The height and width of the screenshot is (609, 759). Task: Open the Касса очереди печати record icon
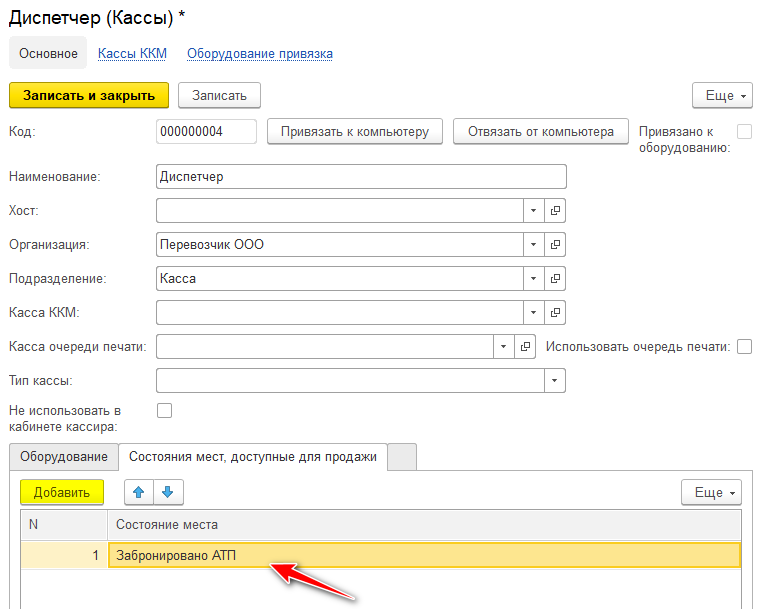pos(526,347)
